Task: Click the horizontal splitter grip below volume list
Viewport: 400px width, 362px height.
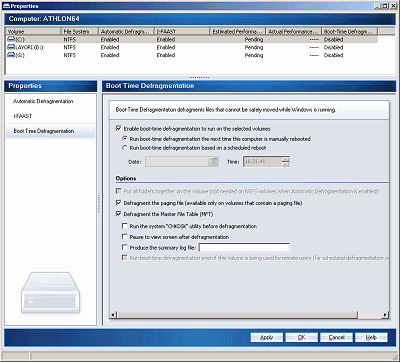Action: tap(199, 77)
